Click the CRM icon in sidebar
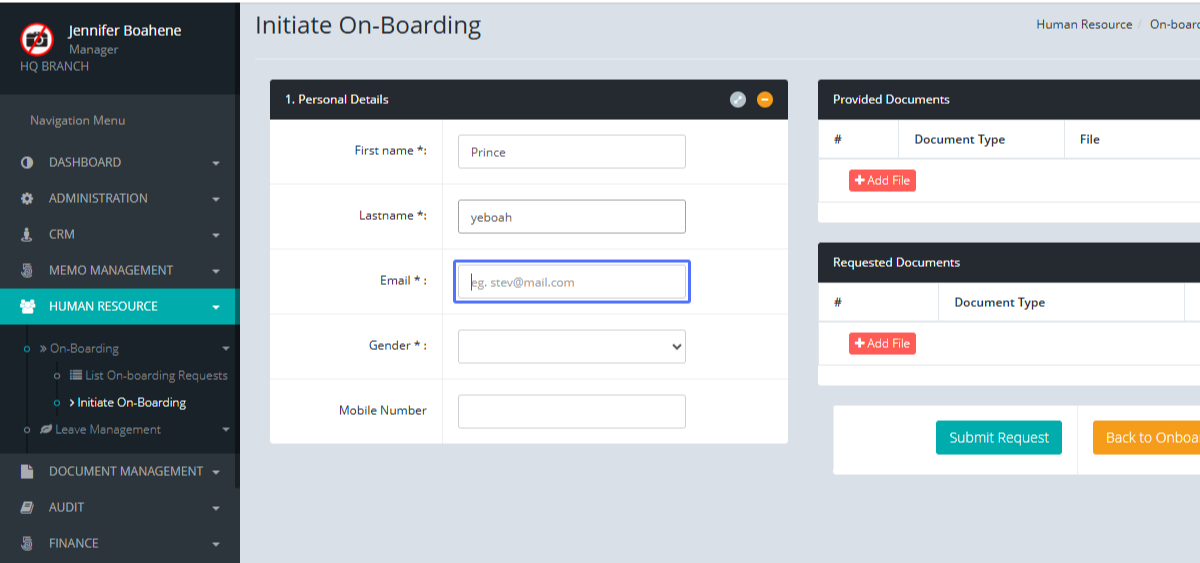 (x=27, y=235)
